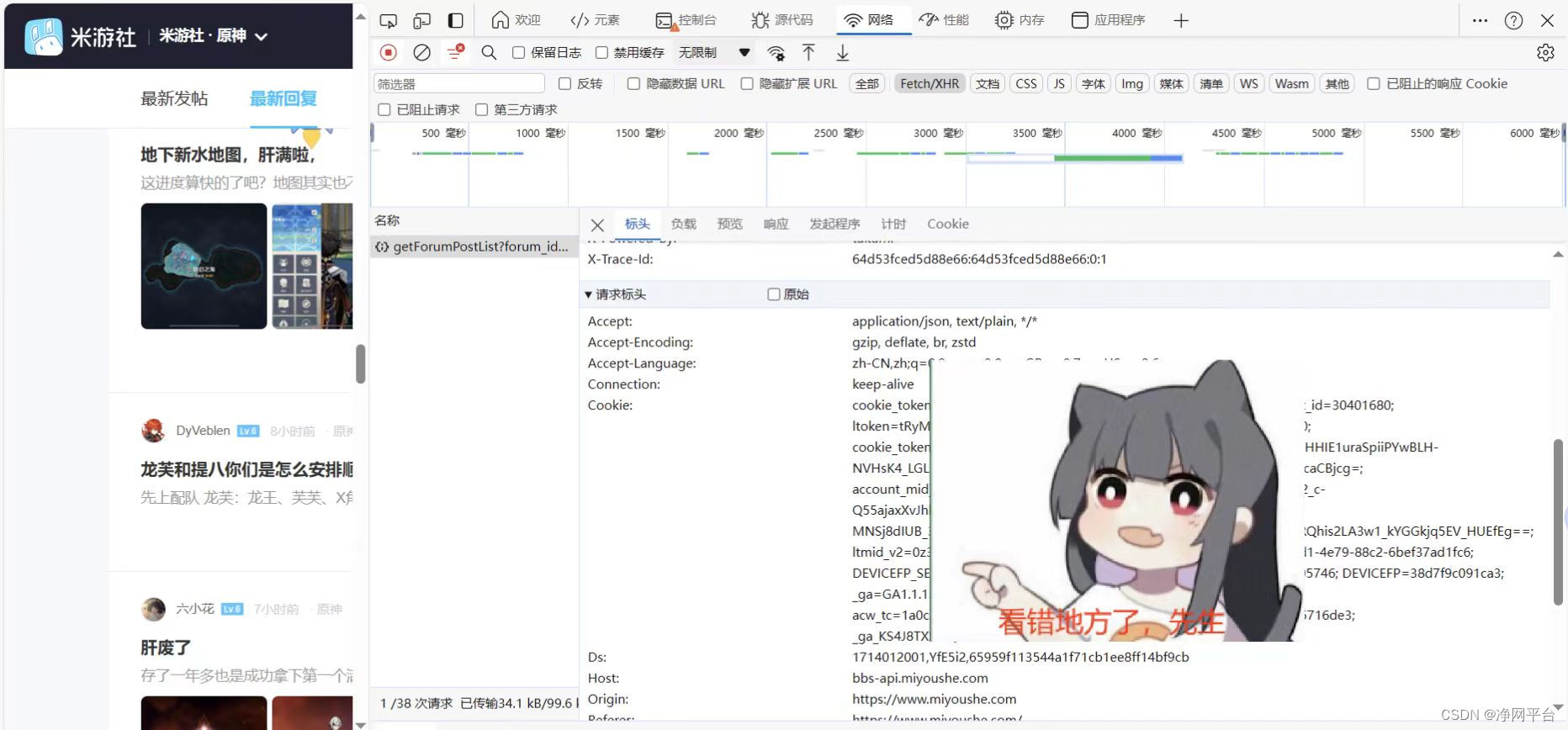Image resolution: width=1568 pixels, height=730 pixels.
Task: Switch to 控制台 console tab
Action: 686,20
